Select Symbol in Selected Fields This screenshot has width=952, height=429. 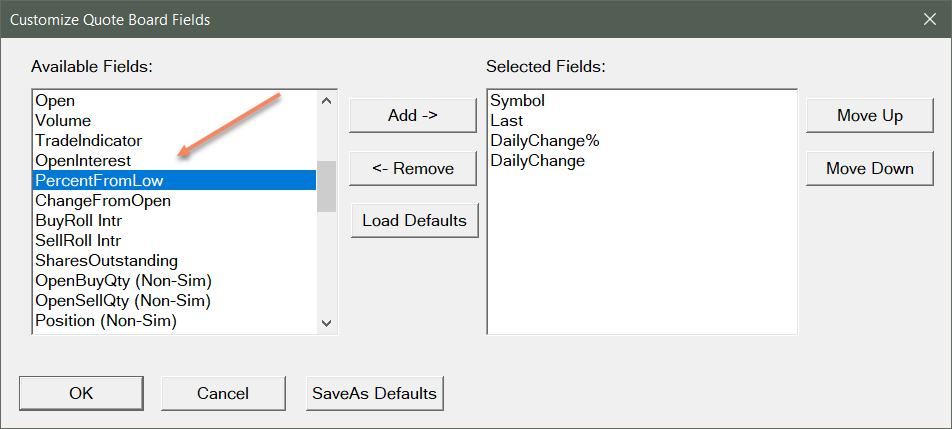pos(517,101)
